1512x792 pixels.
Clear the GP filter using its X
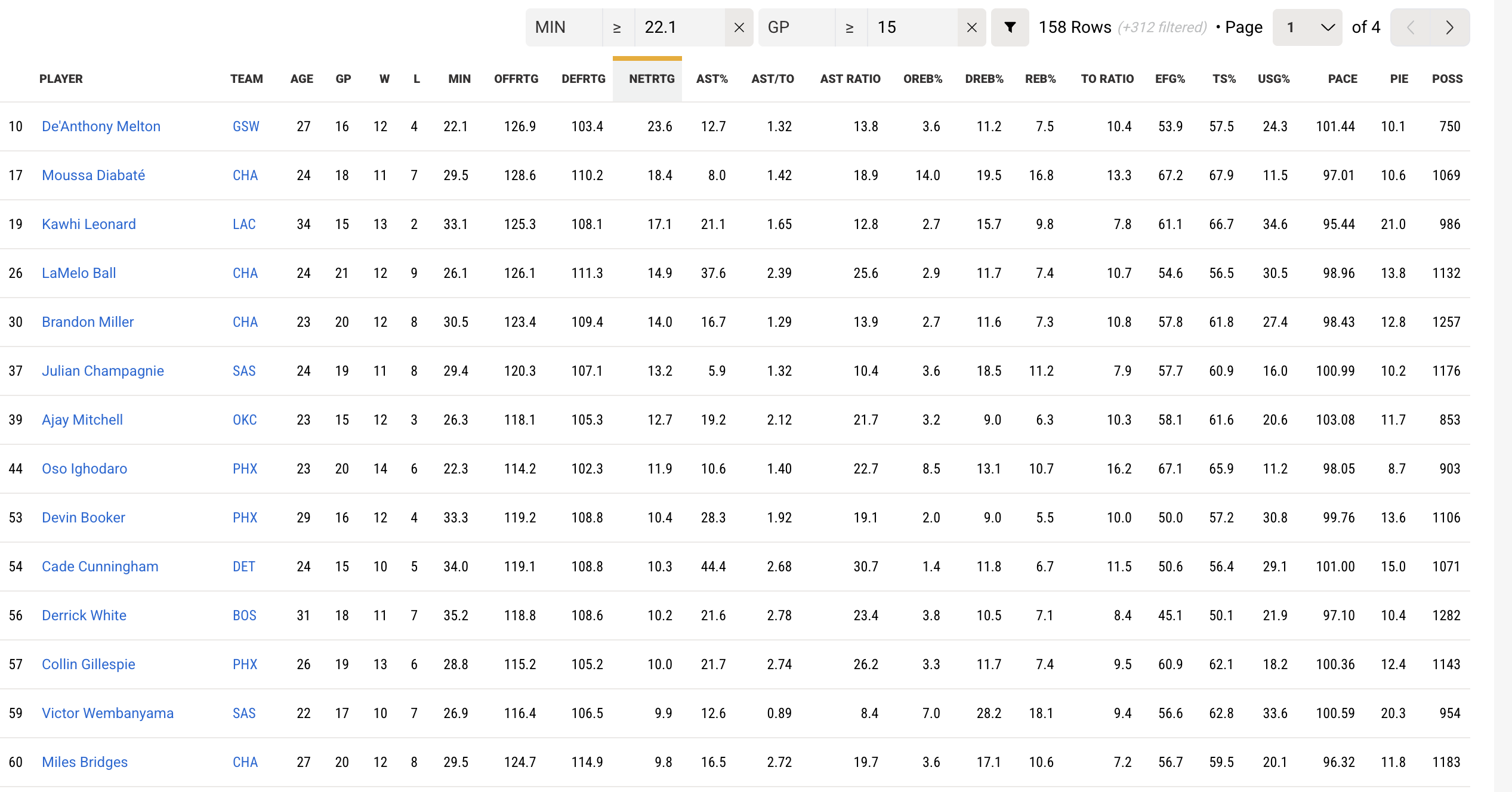(971, 27)
